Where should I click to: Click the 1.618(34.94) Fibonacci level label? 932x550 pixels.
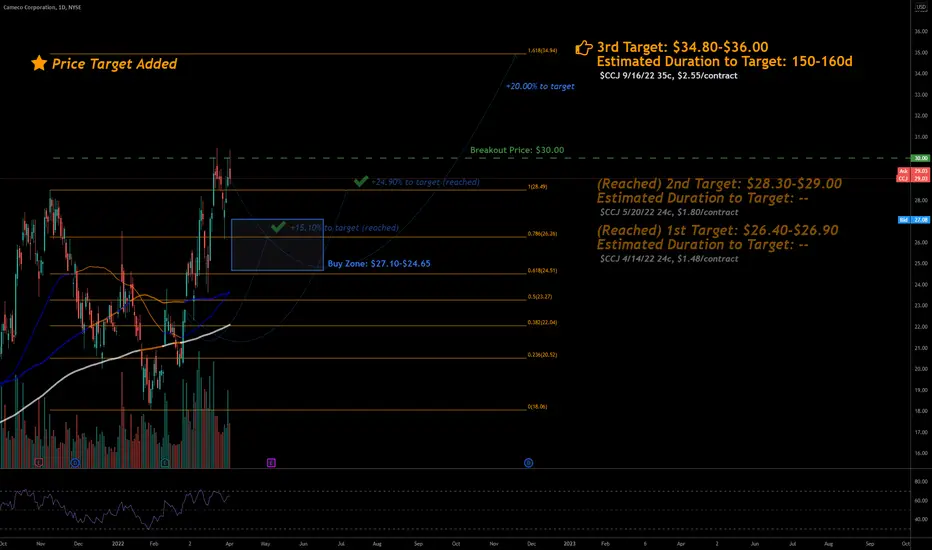point(543,51)
